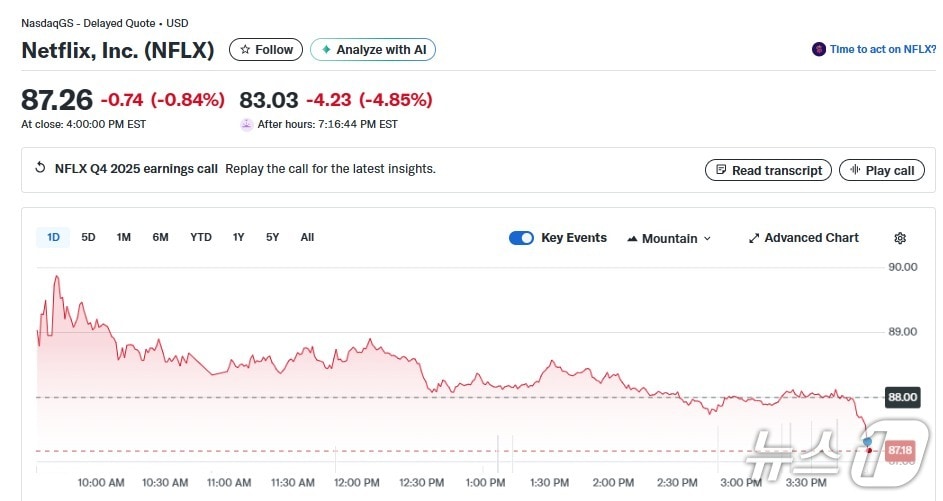
Task: Select the 1D time range tab
Action: (54, 237)
